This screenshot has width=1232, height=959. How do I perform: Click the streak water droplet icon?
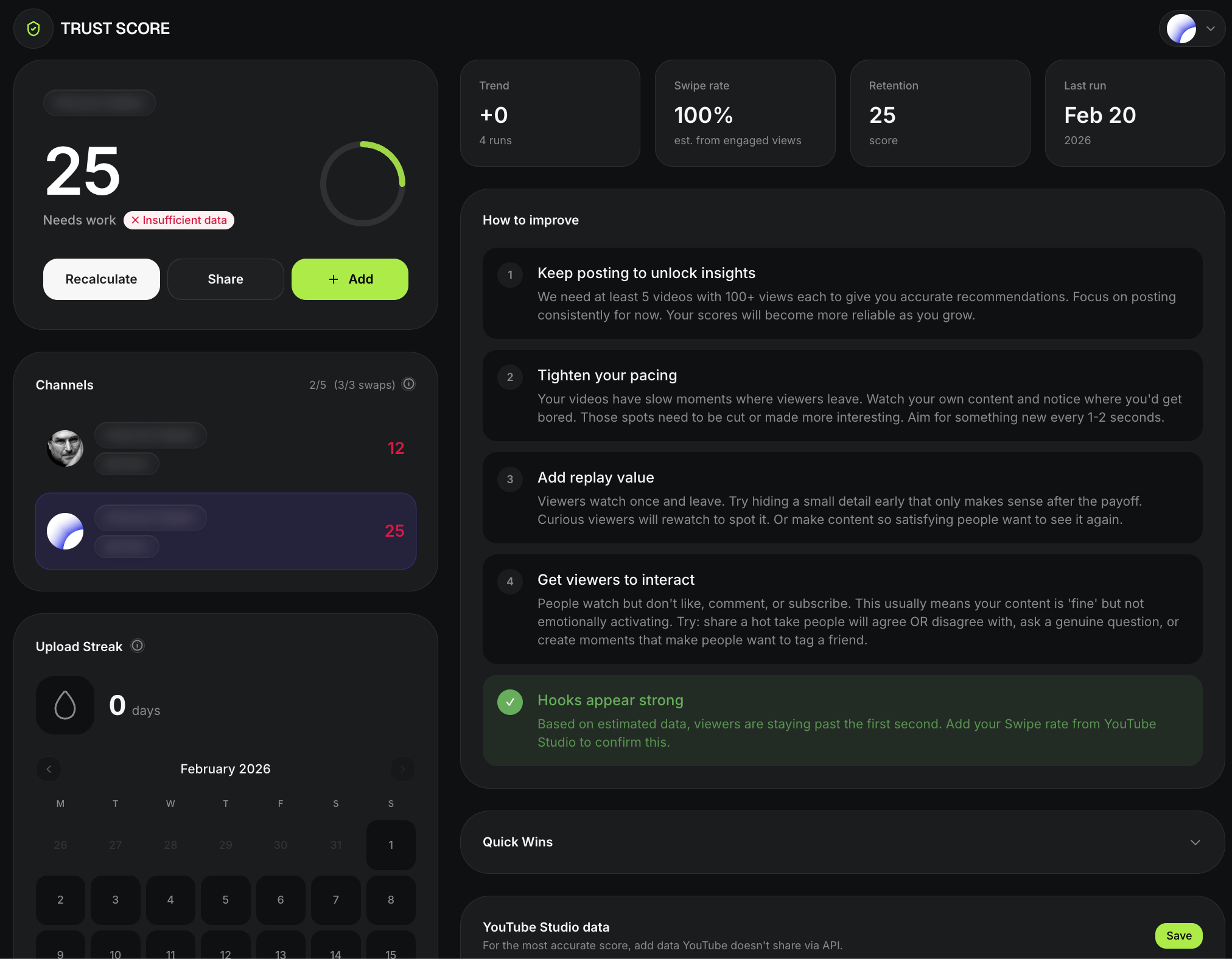point(65,705)
